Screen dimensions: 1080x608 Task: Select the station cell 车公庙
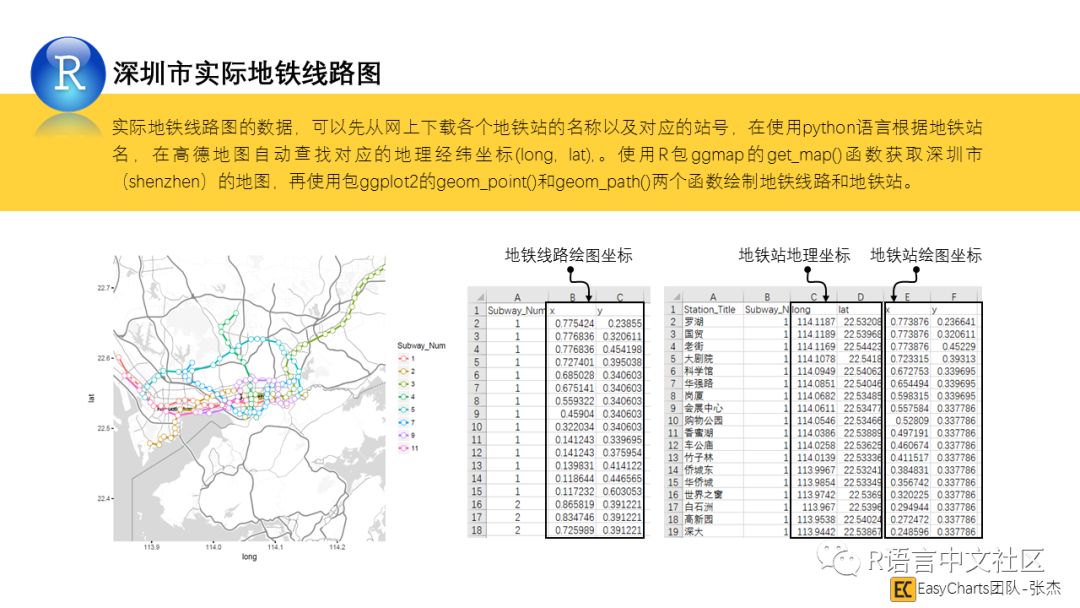[712, 445]
